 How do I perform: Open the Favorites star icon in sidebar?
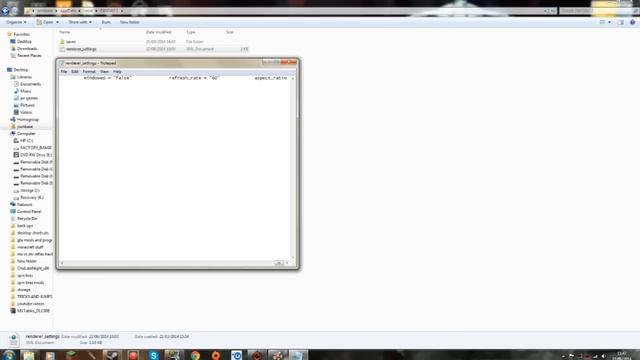(x=10, y=34)
